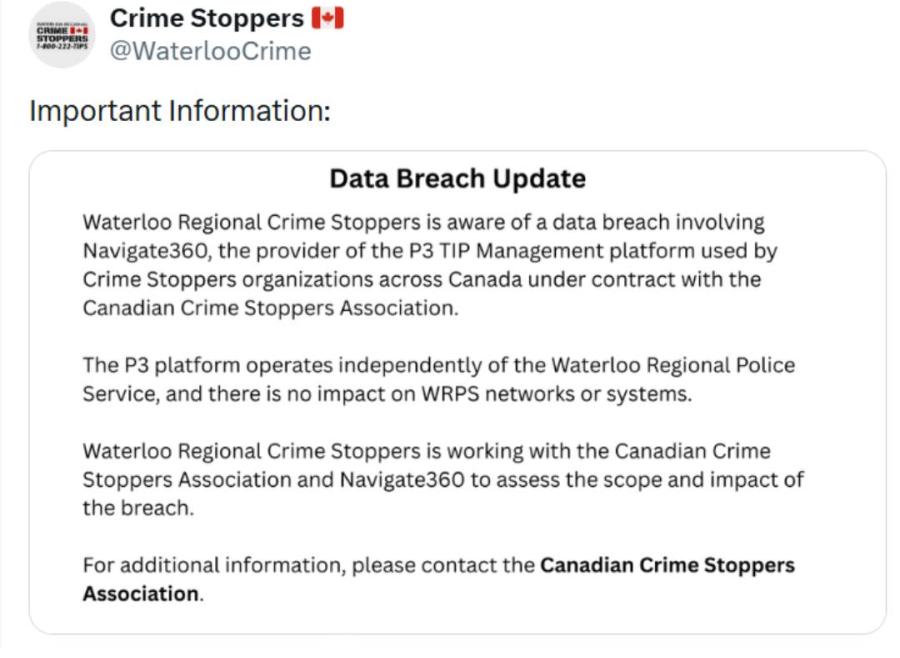The image size is (900, 658).
Task: Open the @WaterlooCrime handle link
Action: point(211,51)
